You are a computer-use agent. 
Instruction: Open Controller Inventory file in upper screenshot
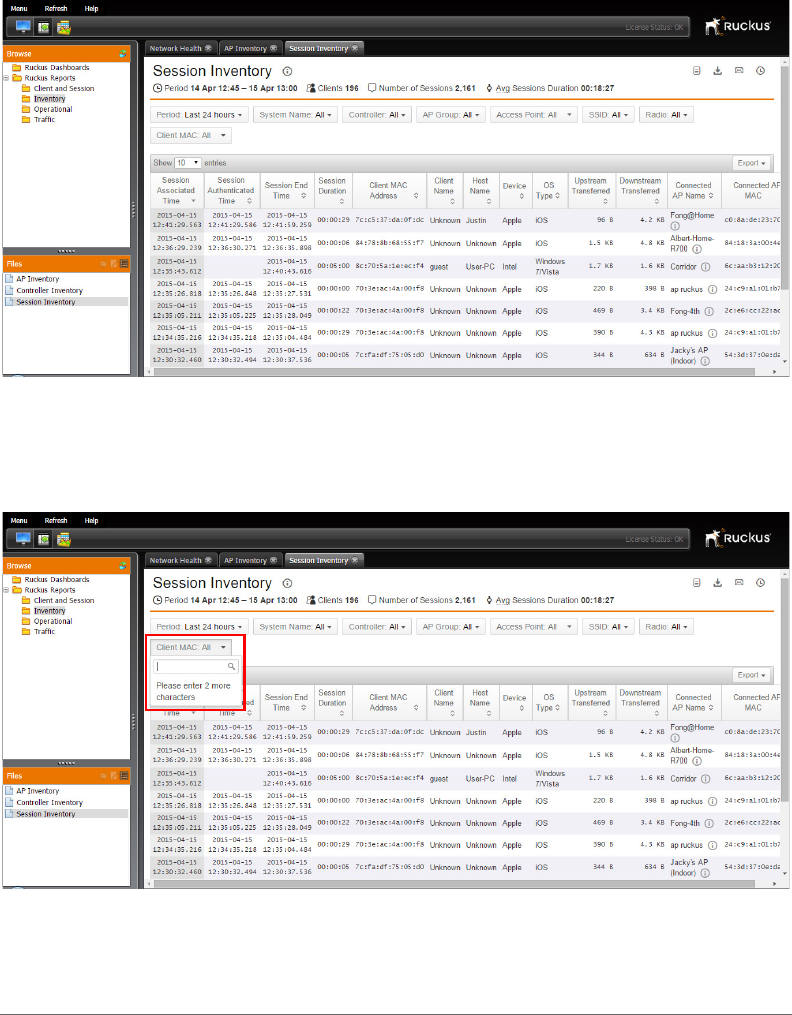tap(50, 291)
